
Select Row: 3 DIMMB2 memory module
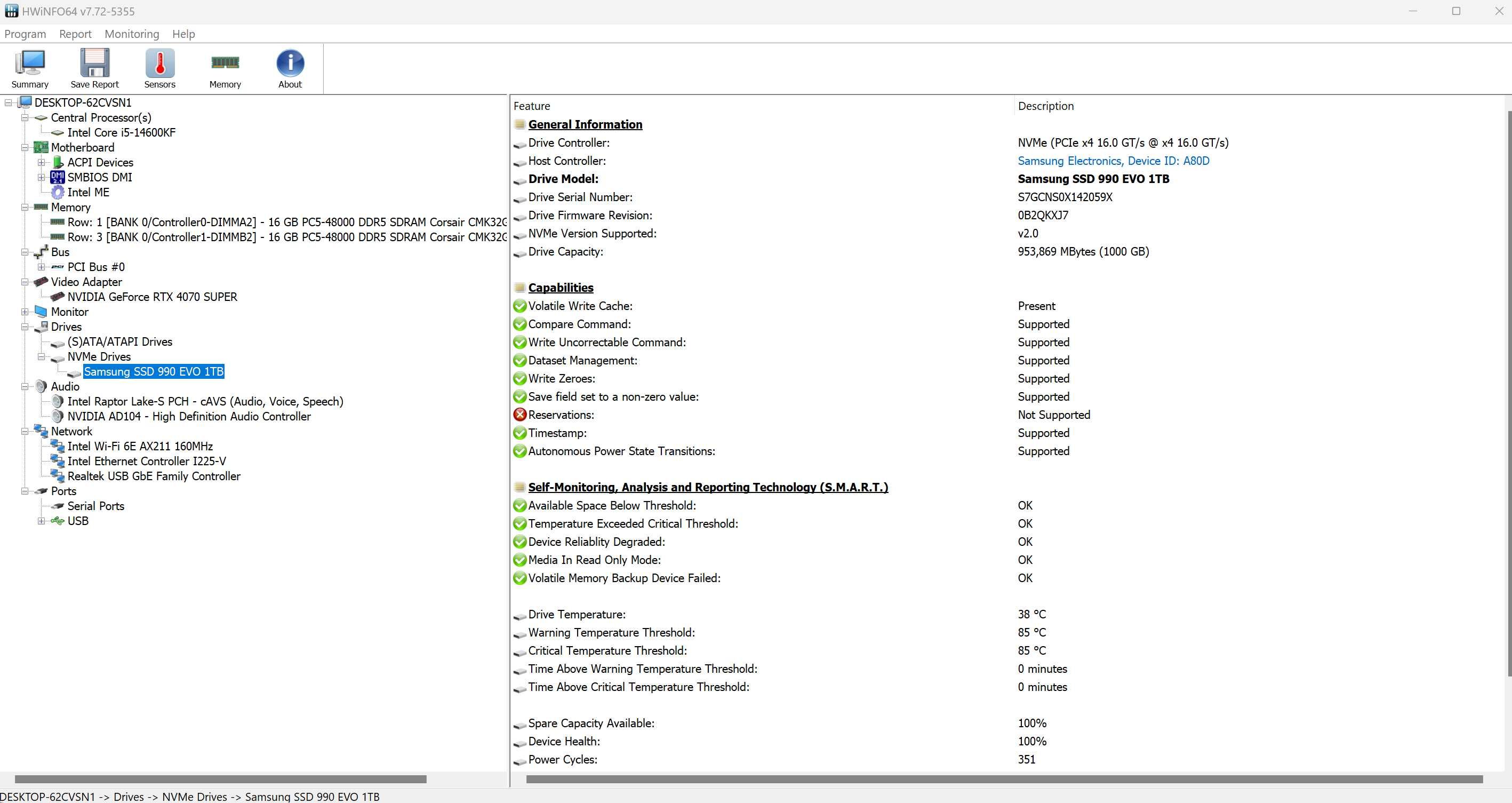[286, 237]
